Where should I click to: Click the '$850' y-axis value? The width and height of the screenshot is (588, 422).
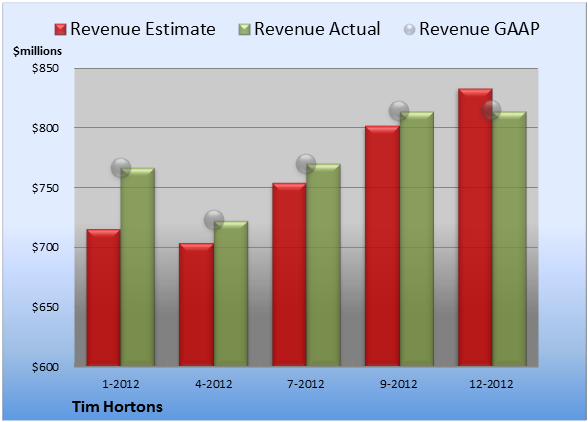pyautogui.click(x=45, y=68)
